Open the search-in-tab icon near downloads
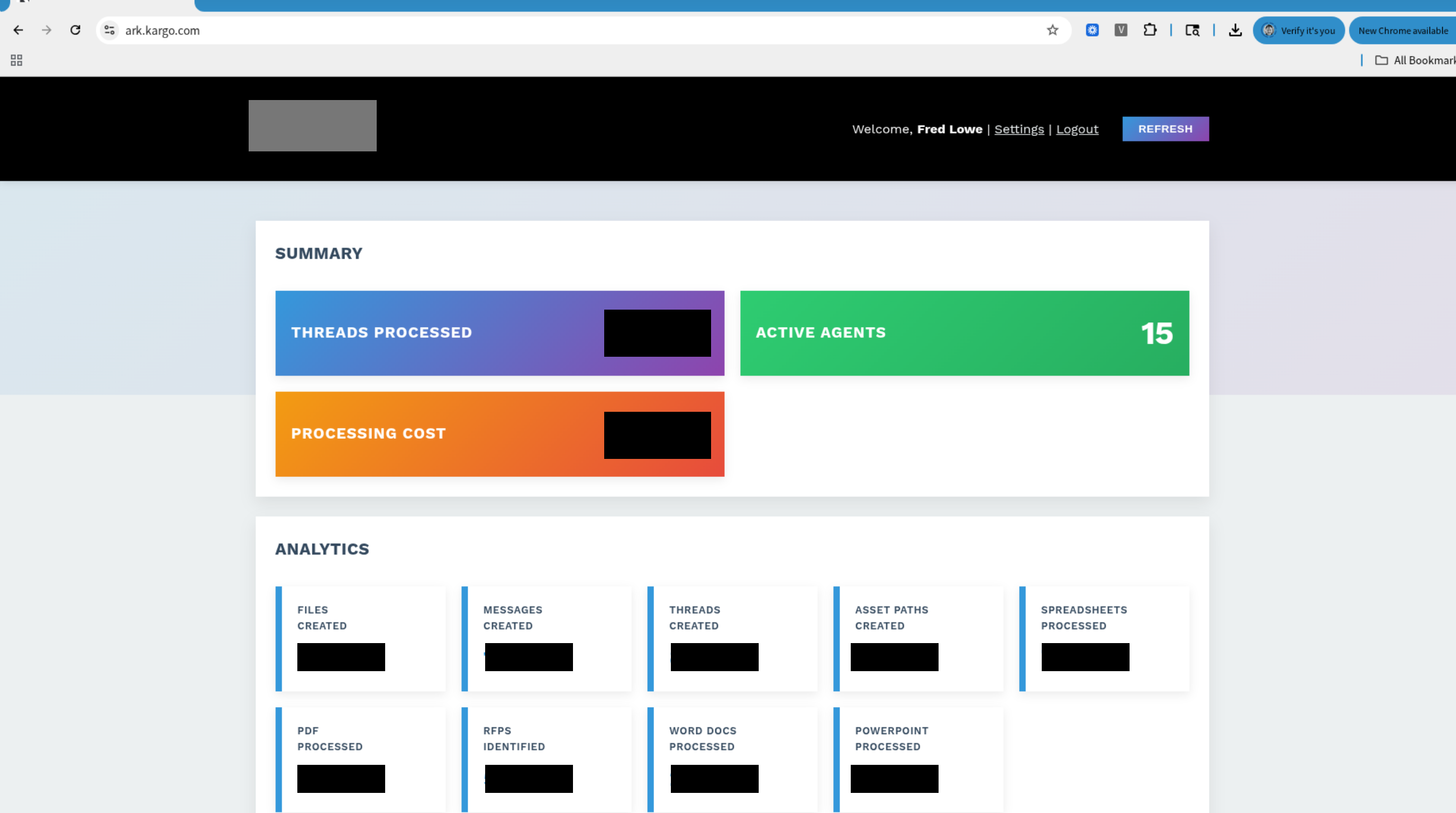The height and width of the screenshot is (813, 1456). coord(1193,30)
